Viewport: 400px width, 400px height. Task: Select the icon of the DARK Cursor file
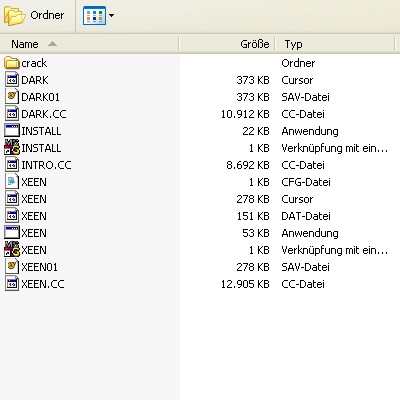(x=12, y=80)
